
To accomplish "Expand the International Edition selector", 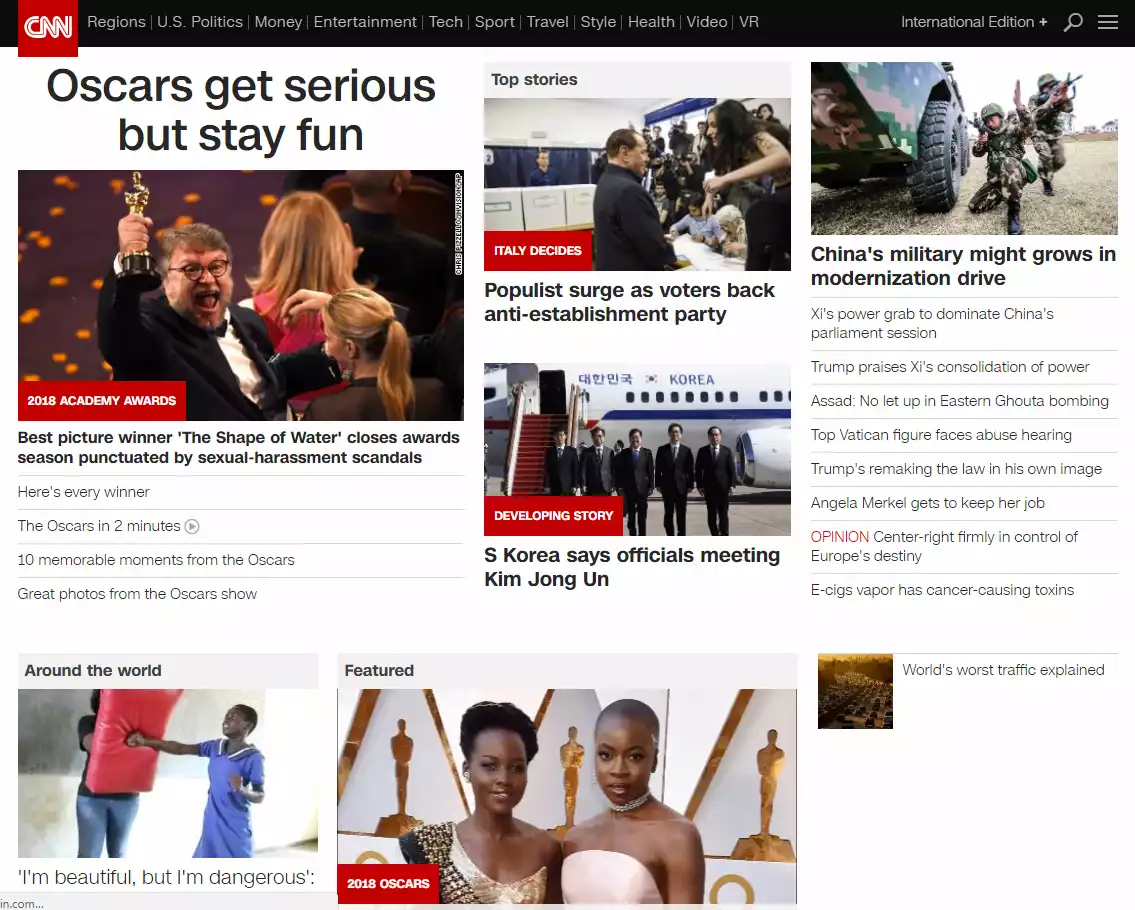I will click(x=973, y=22).
